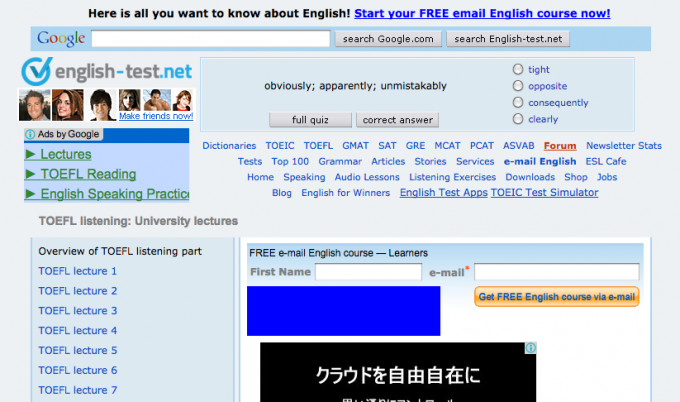680x402 pixels.
Task: Open the Speaking menu item
Action: tap(304, 177)
